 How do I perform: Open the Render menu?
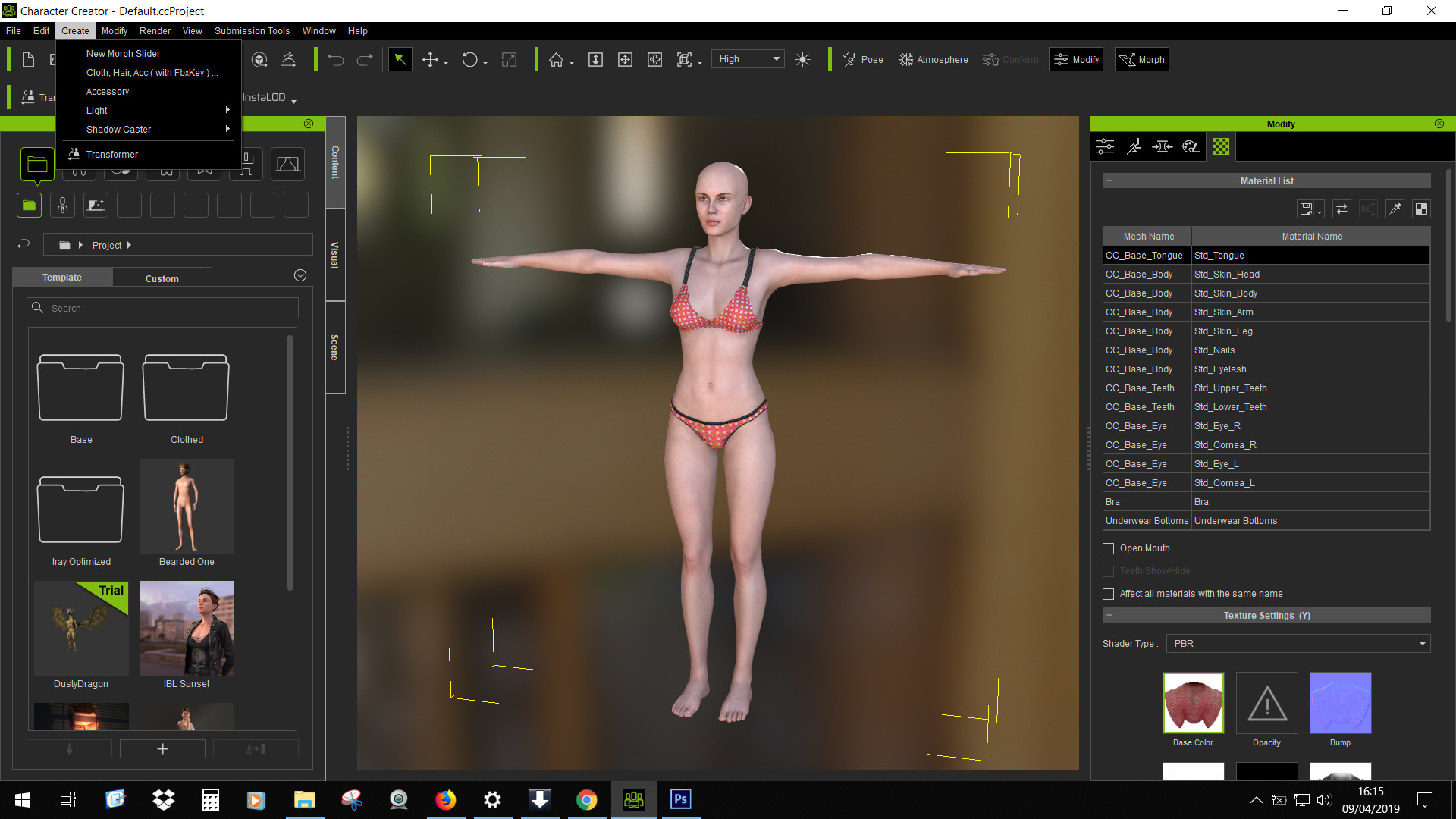coord(155,31)
